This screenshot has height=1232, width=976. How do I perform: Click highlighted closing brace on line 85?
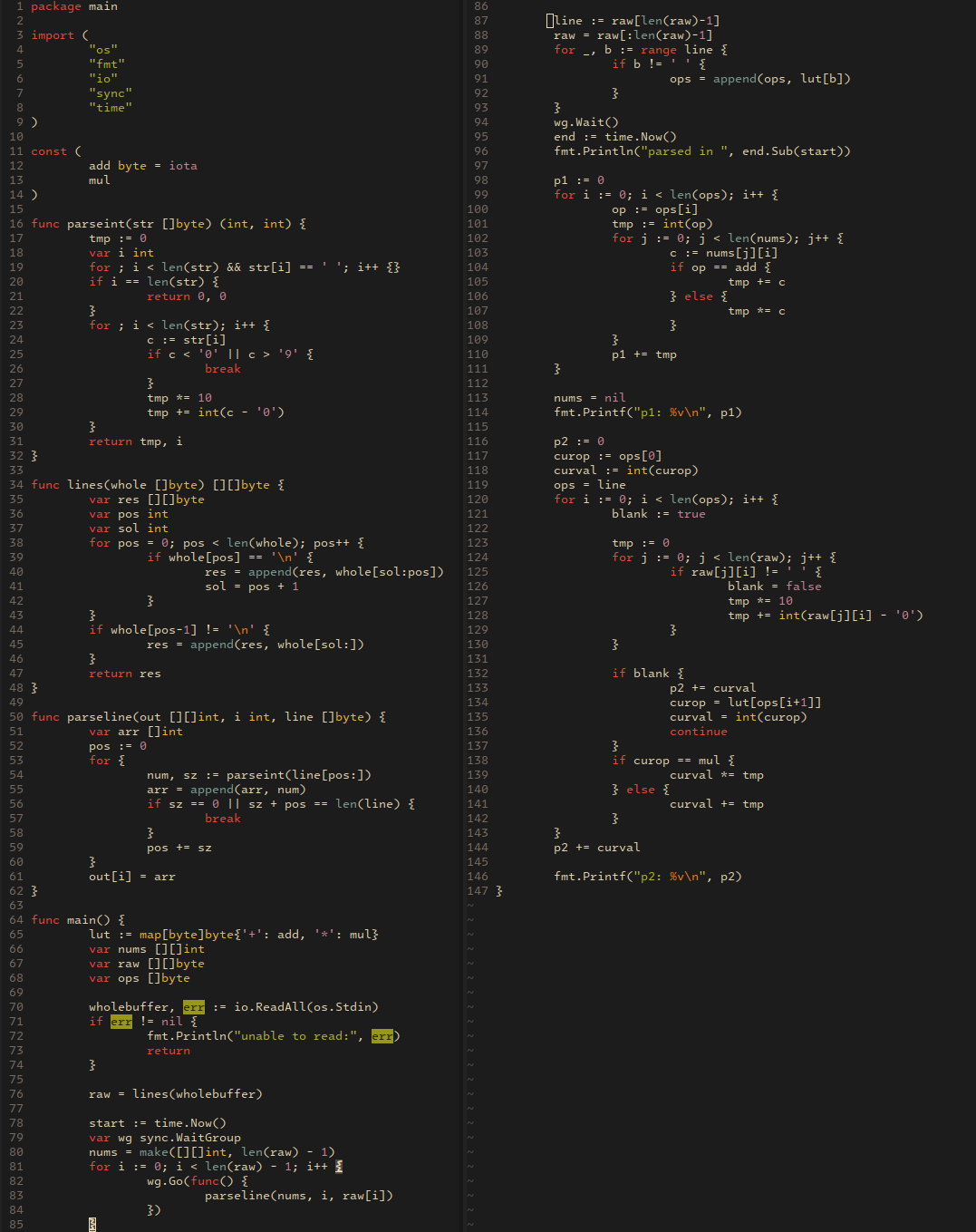coord(92,1225)
